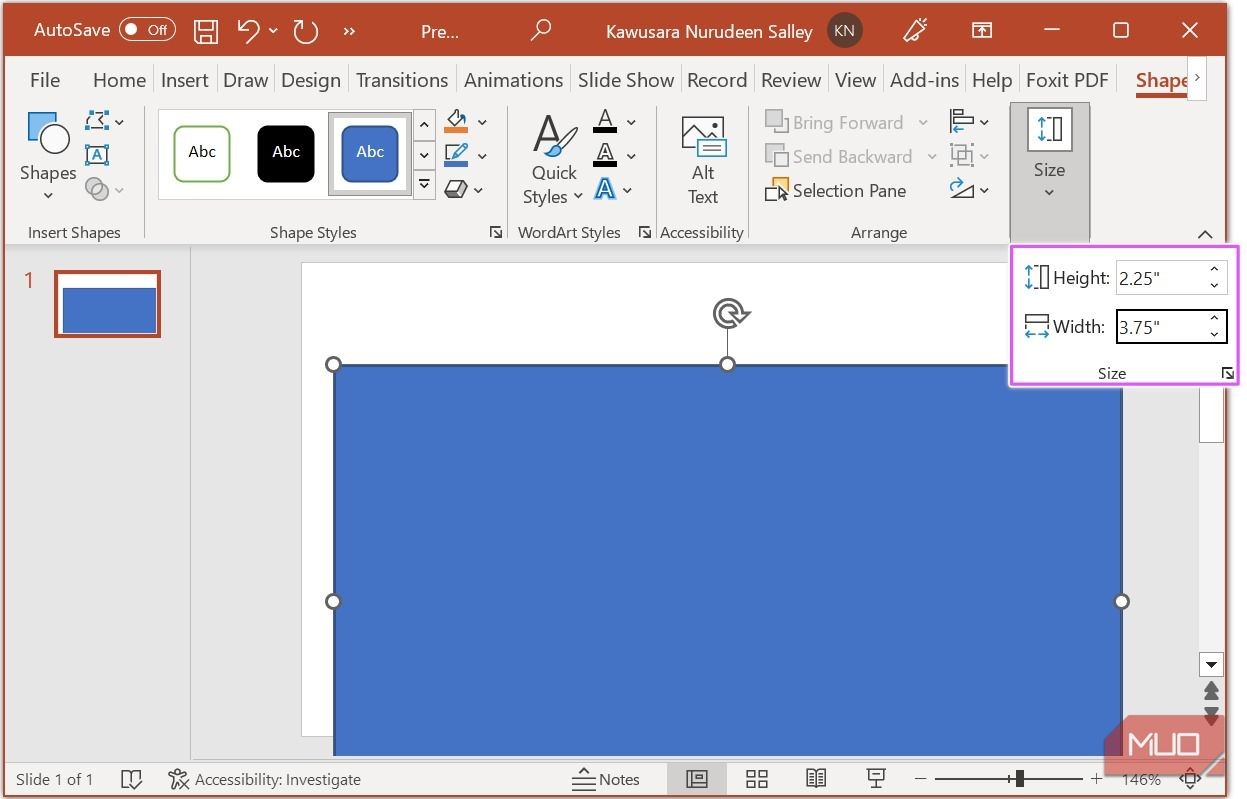The image size is (1247, 799).
Task: Show the next Shape Styles row
Action: (x=424, y=156)
